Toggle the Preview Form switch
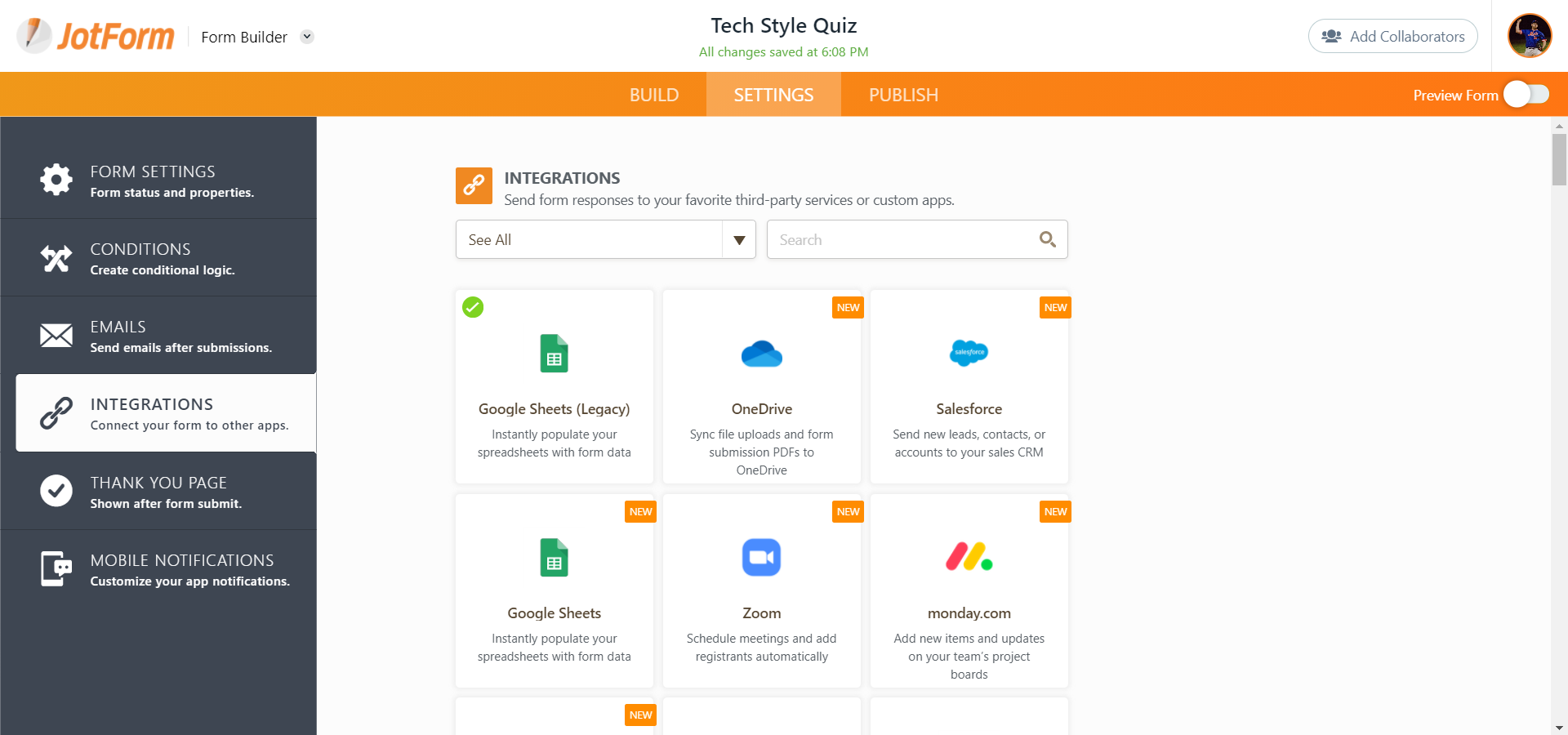 (1526, 95)
